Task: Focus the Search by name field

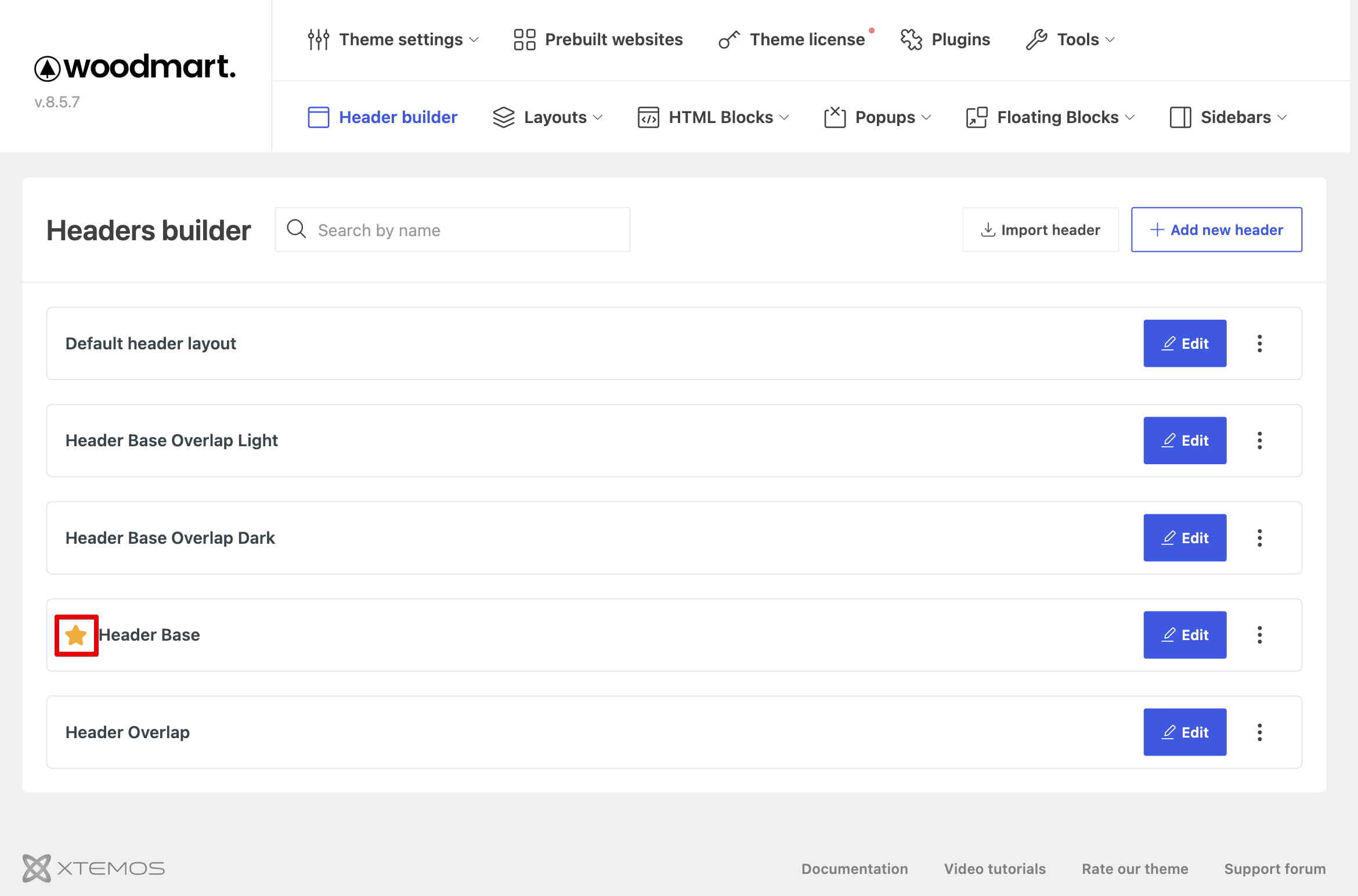Action: (453, 230)
